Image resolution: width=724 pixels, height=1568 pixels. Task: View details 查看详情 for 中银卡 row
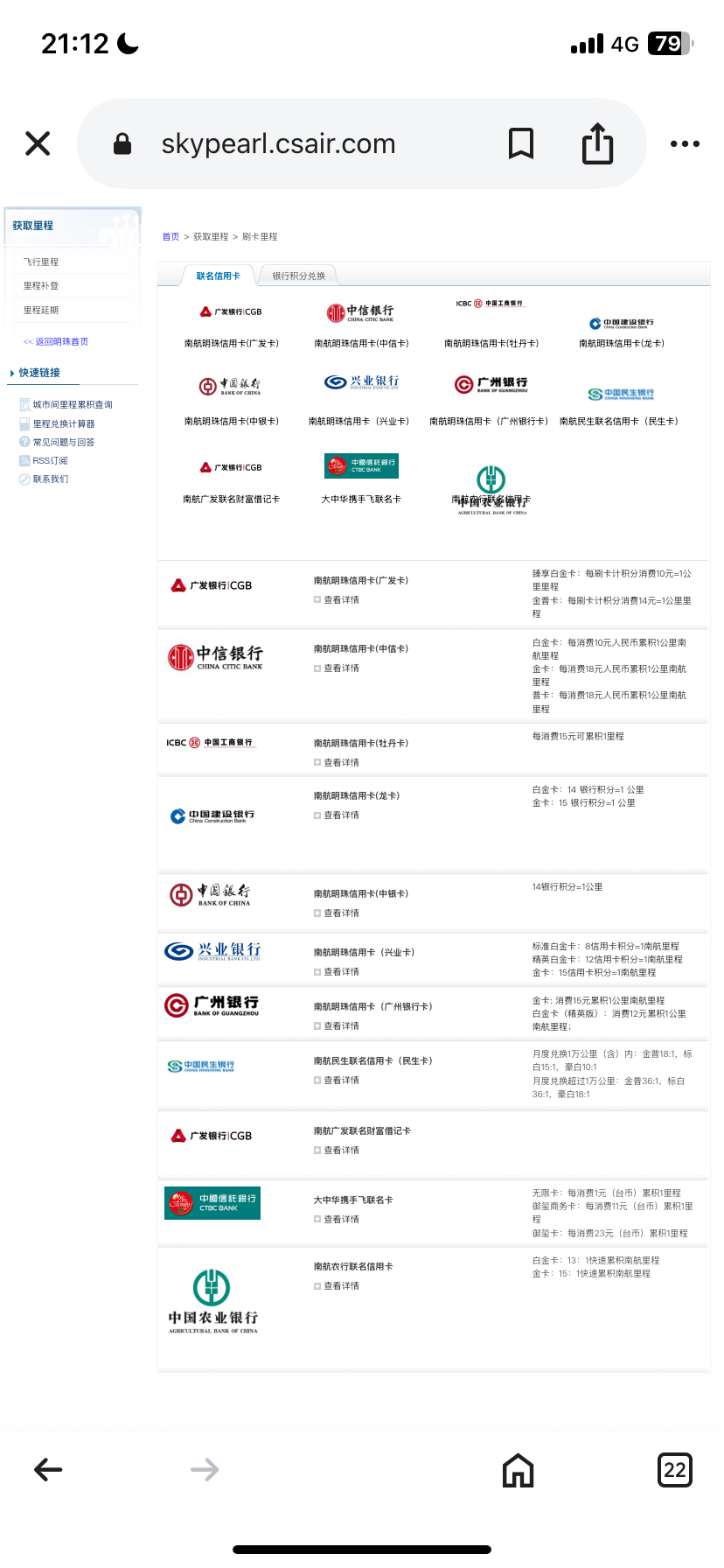pos(337,913)
